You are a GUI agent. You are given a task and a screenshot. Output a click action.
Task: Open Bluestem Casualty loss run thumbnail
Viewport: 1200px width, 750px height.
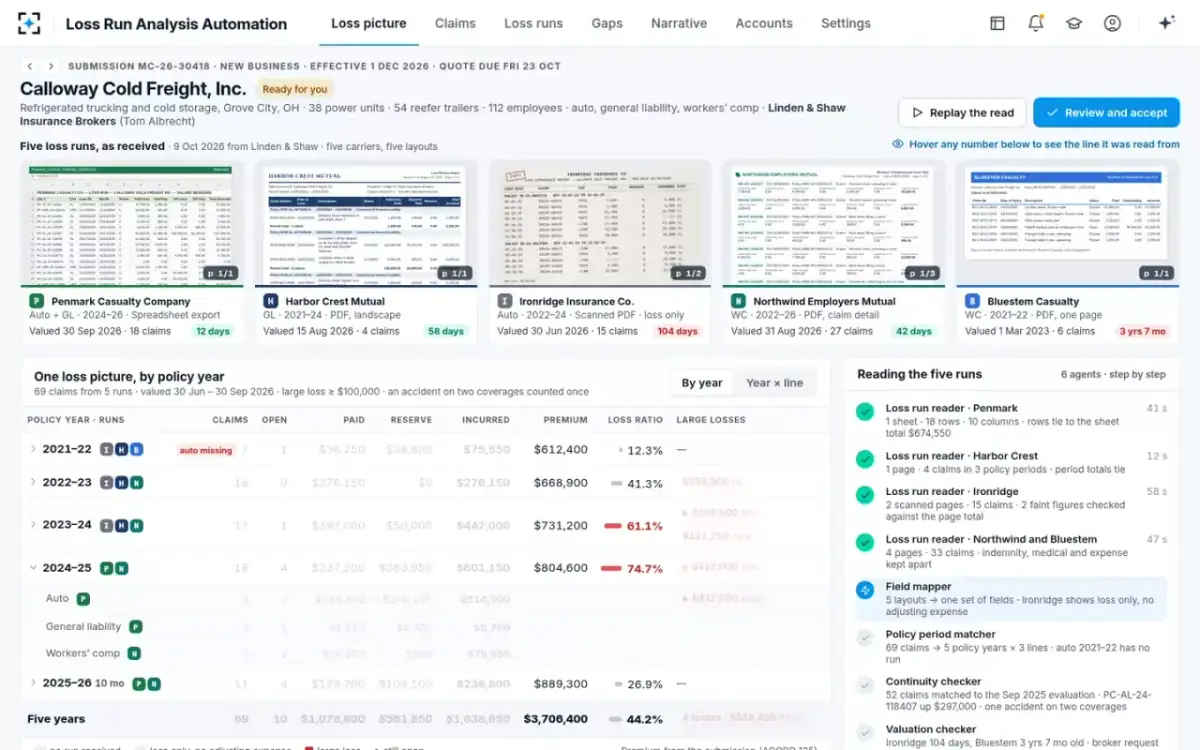coord(1068,224)
